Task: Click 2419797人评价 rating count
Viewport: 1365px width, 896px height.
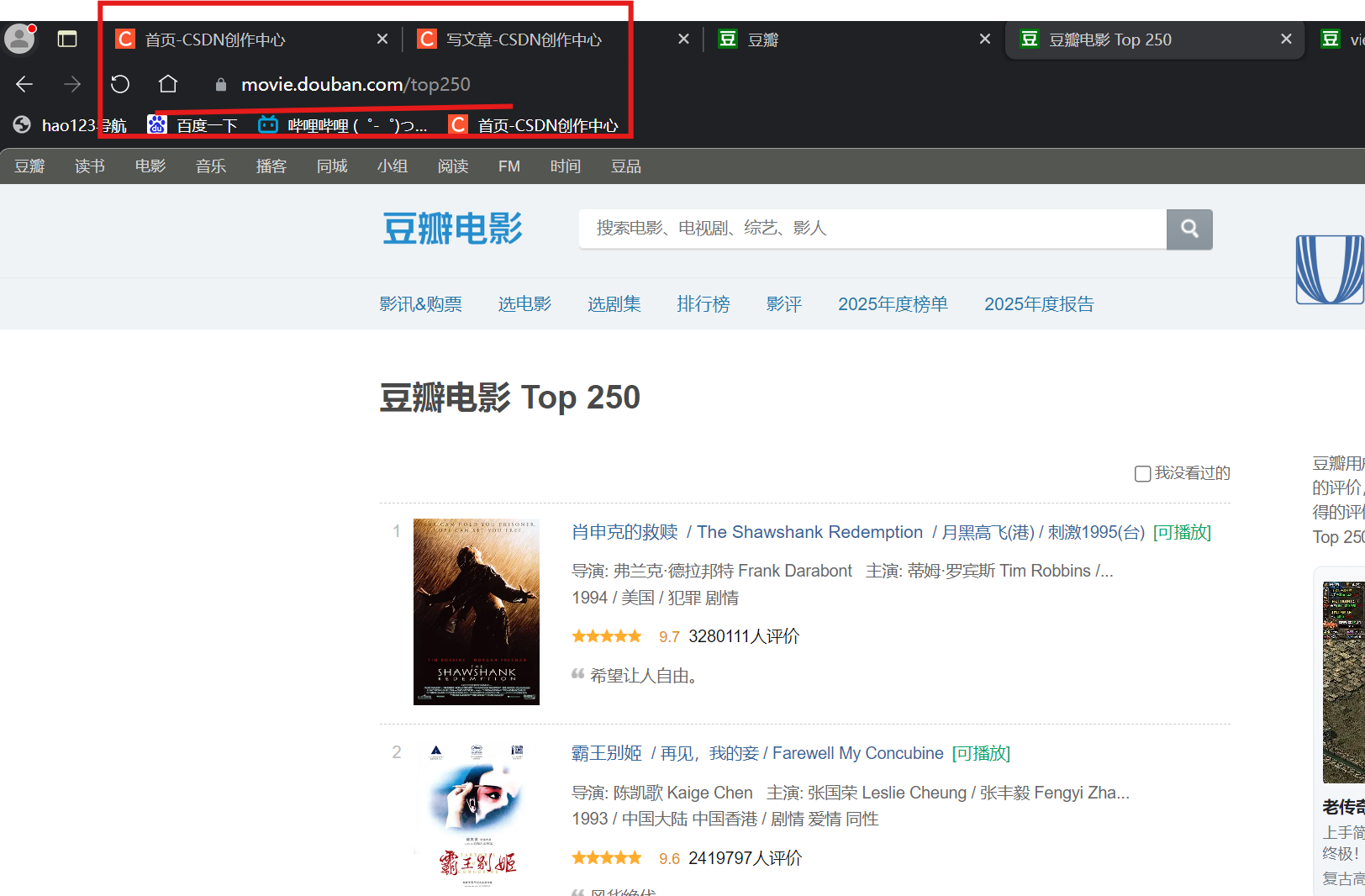Action: click(746, 858)
